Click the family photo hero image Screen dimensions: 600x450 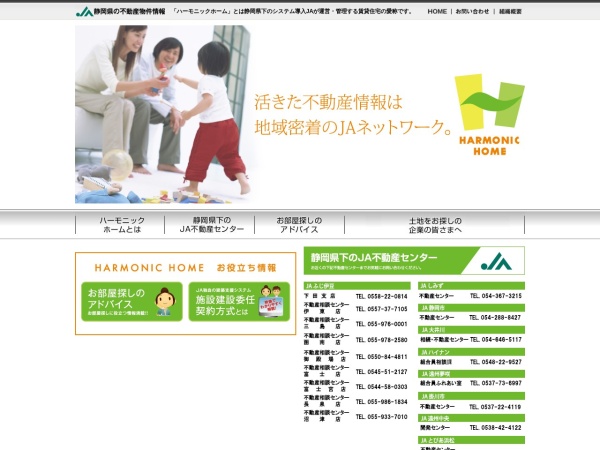tap(165, 114)
